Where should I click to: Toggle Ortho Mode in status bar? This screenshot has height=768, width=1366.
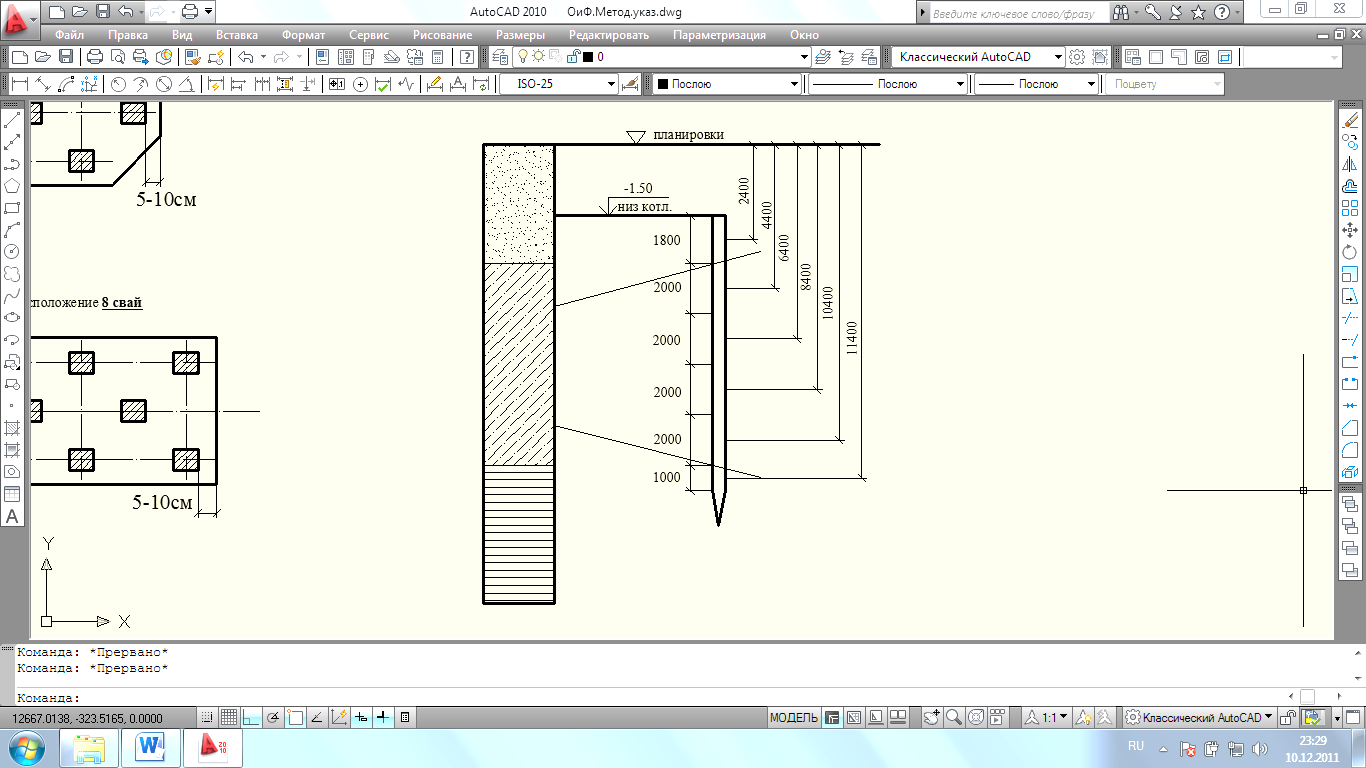pyautogui.click(x=250, y=718)
